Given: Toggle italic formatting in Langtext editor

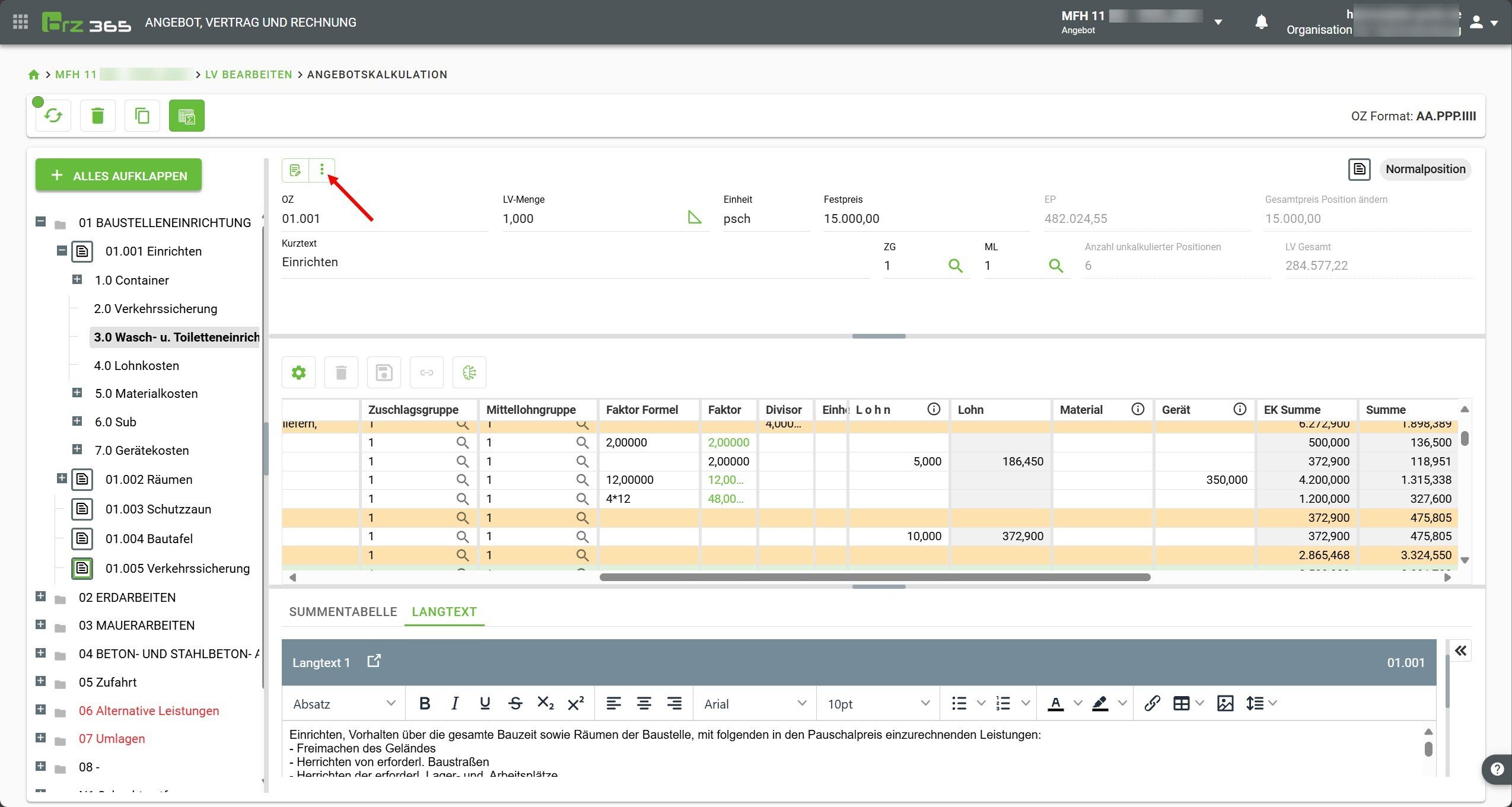Looking at the screenshot, I should coord(455,704).
